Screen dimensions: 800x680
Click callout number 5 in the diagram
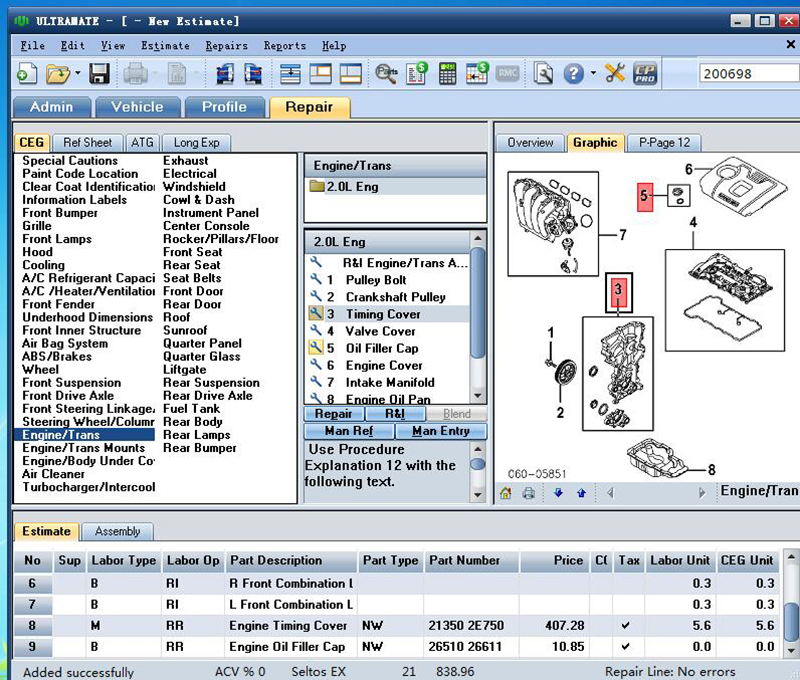click(x=645, y=196)
